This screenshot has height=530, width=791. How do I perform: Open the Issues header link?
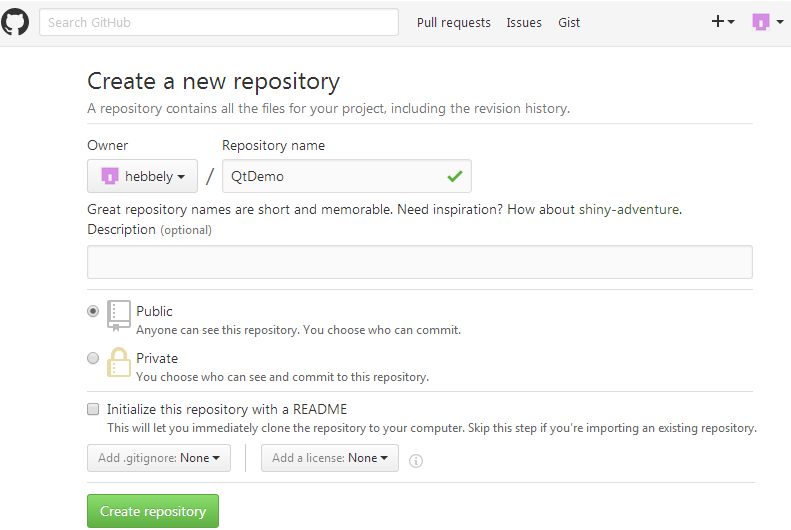[524, 23]
